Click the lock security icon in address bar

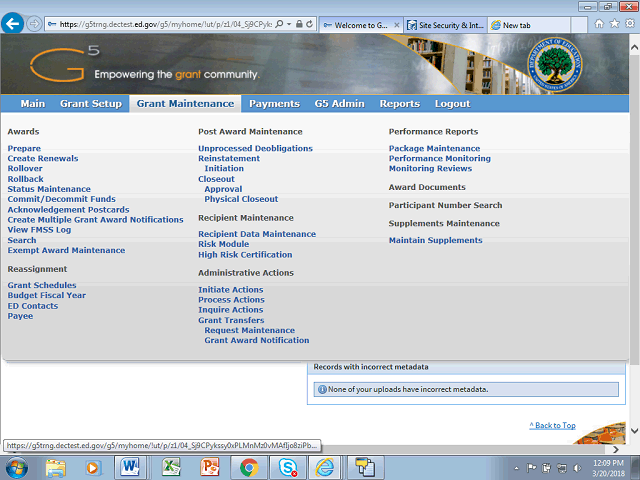[x=299, y=24]
